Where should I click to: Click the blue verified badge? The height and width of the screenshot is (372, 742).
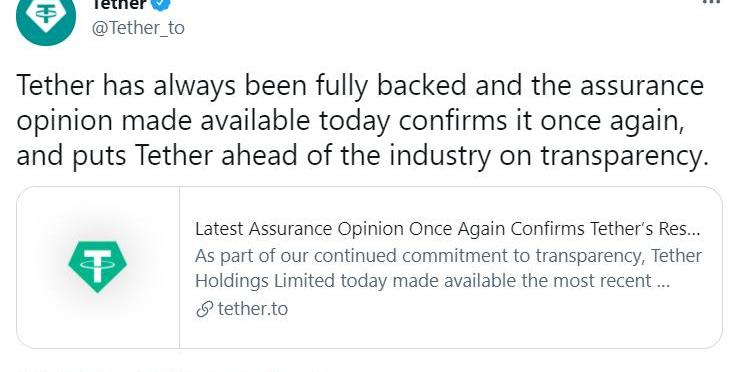pyautogui.click(x=161, y=5)
